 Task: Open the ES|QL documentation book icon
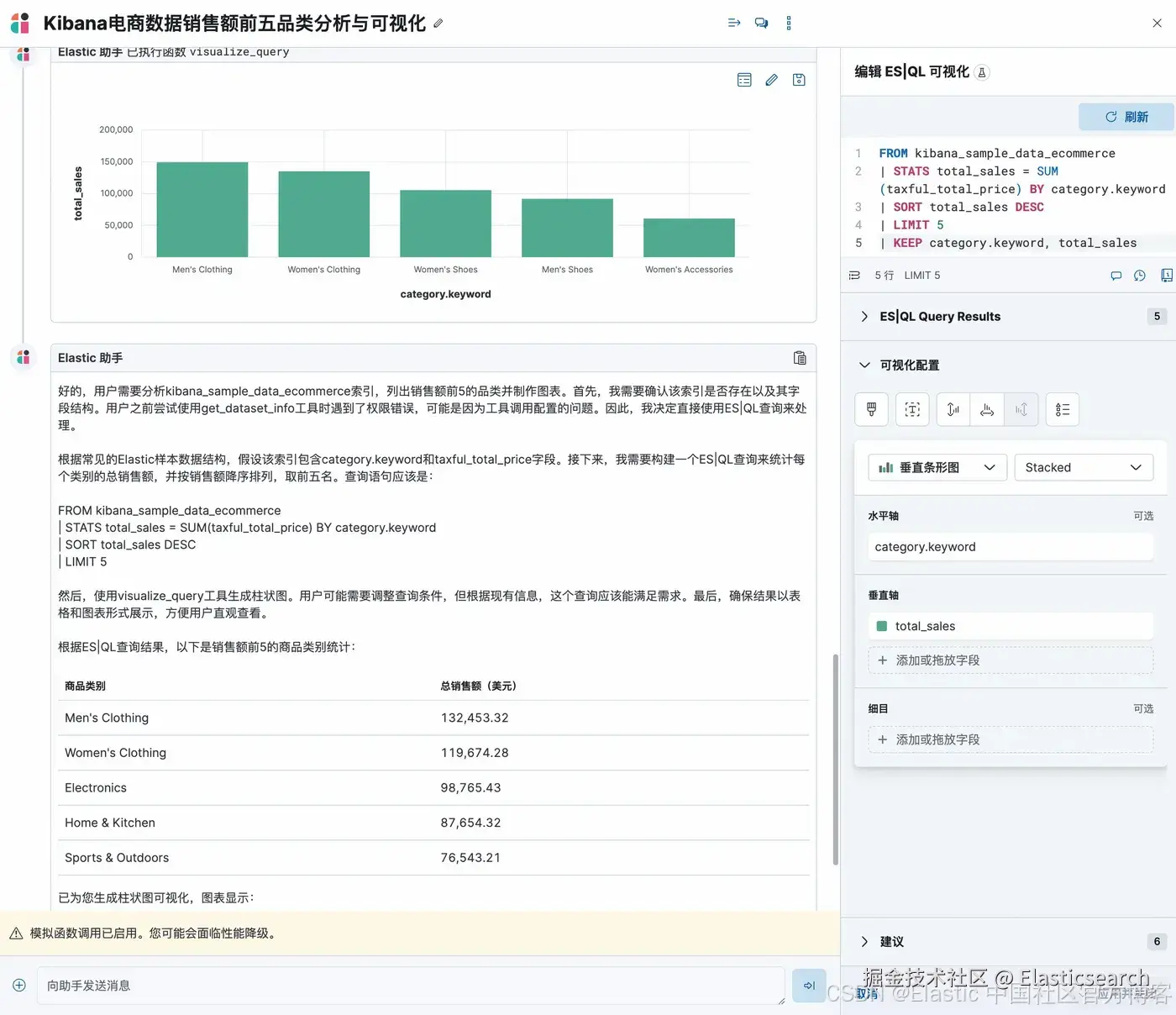[x=1166, y=276]
